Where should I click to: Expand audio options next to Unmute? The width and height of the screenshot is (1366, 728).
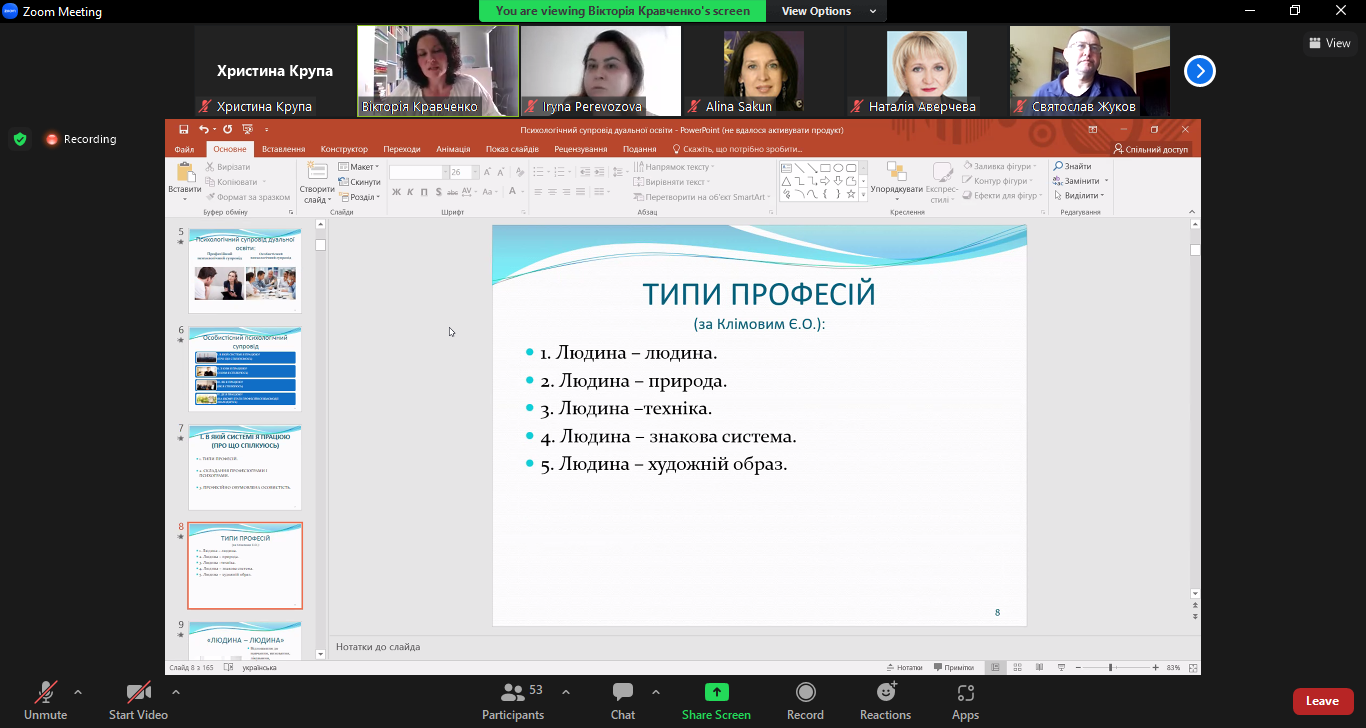pyautogui.click(x=78, y=692)
